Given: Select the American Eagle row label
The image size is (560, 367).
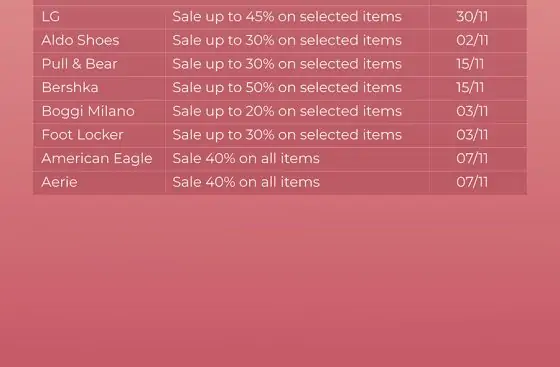Looking at the screenshot, I should (97, 159).
